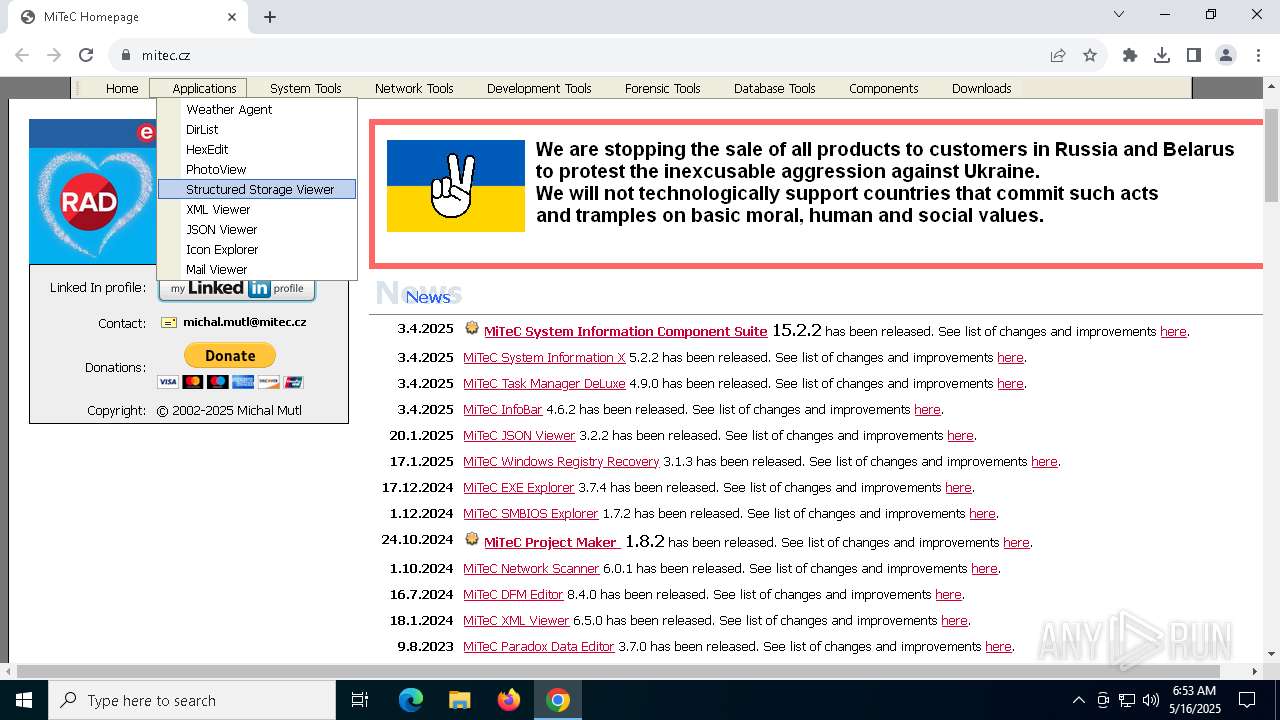This screenshot has width=1280, height=720.
Task: Open Chrome three-dot menu
Action: click(1258, 56)
